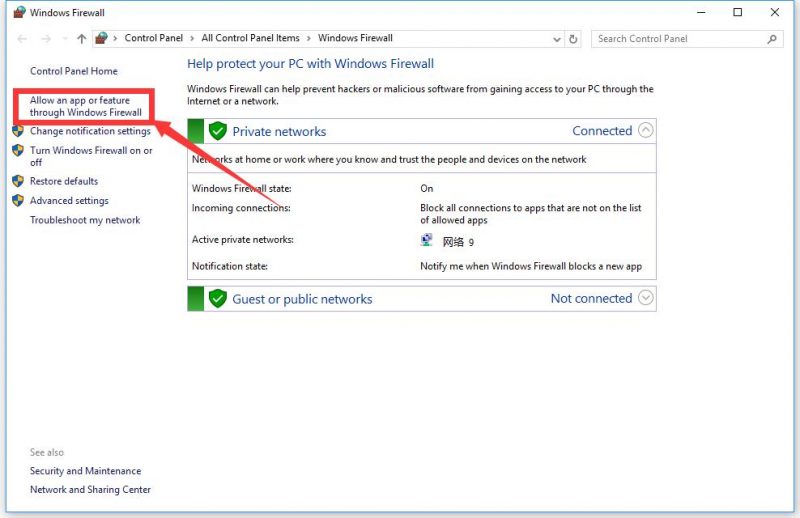
Task: Click the Control Panel icon in address bar
Action: click(102, 38)
